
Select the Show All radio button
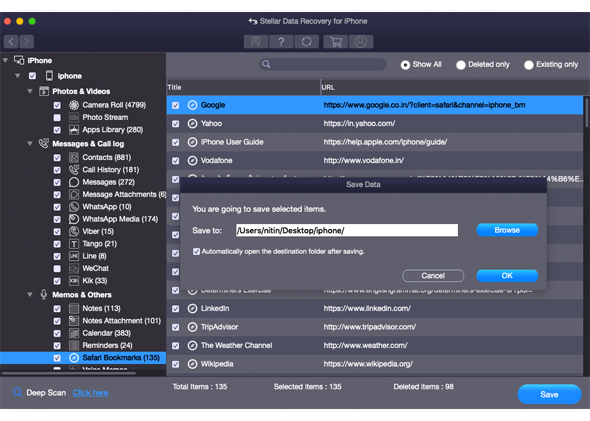[x=405, y=65]
